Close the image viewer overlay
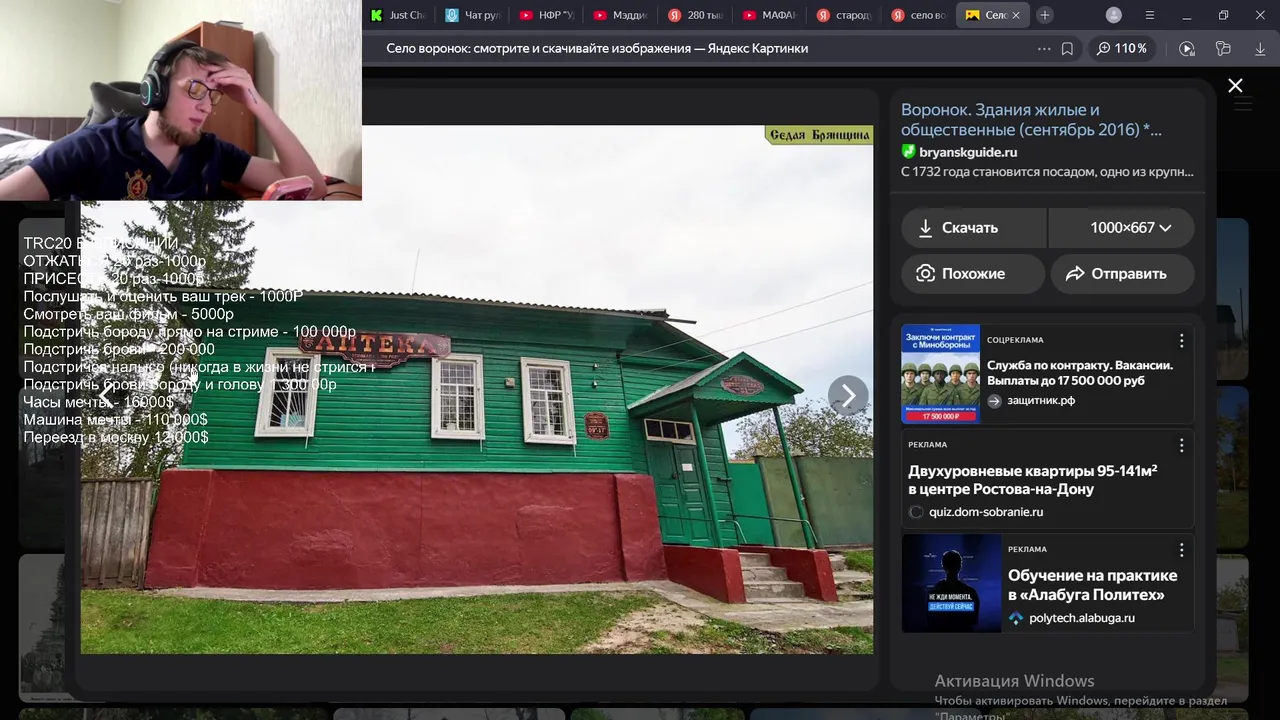 [1235, 86]
